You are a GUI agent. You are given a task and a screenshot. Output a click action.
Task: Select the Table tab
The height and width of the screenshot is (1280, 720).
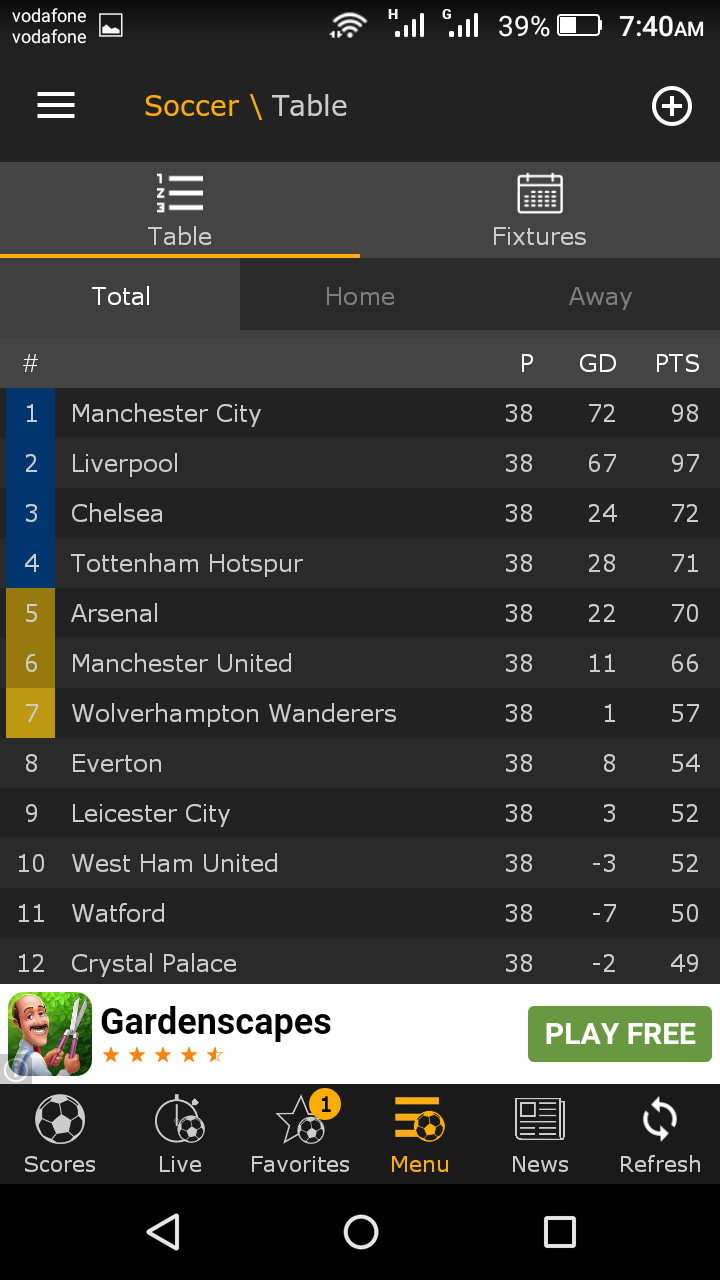pos(180,210)
